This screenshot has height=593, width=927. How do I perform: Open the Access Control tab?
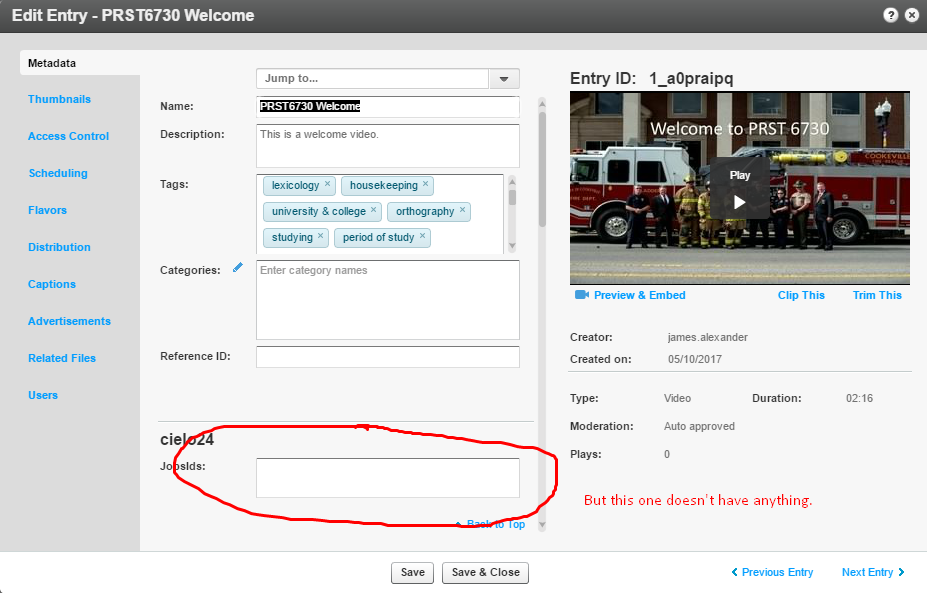(68, 136)
